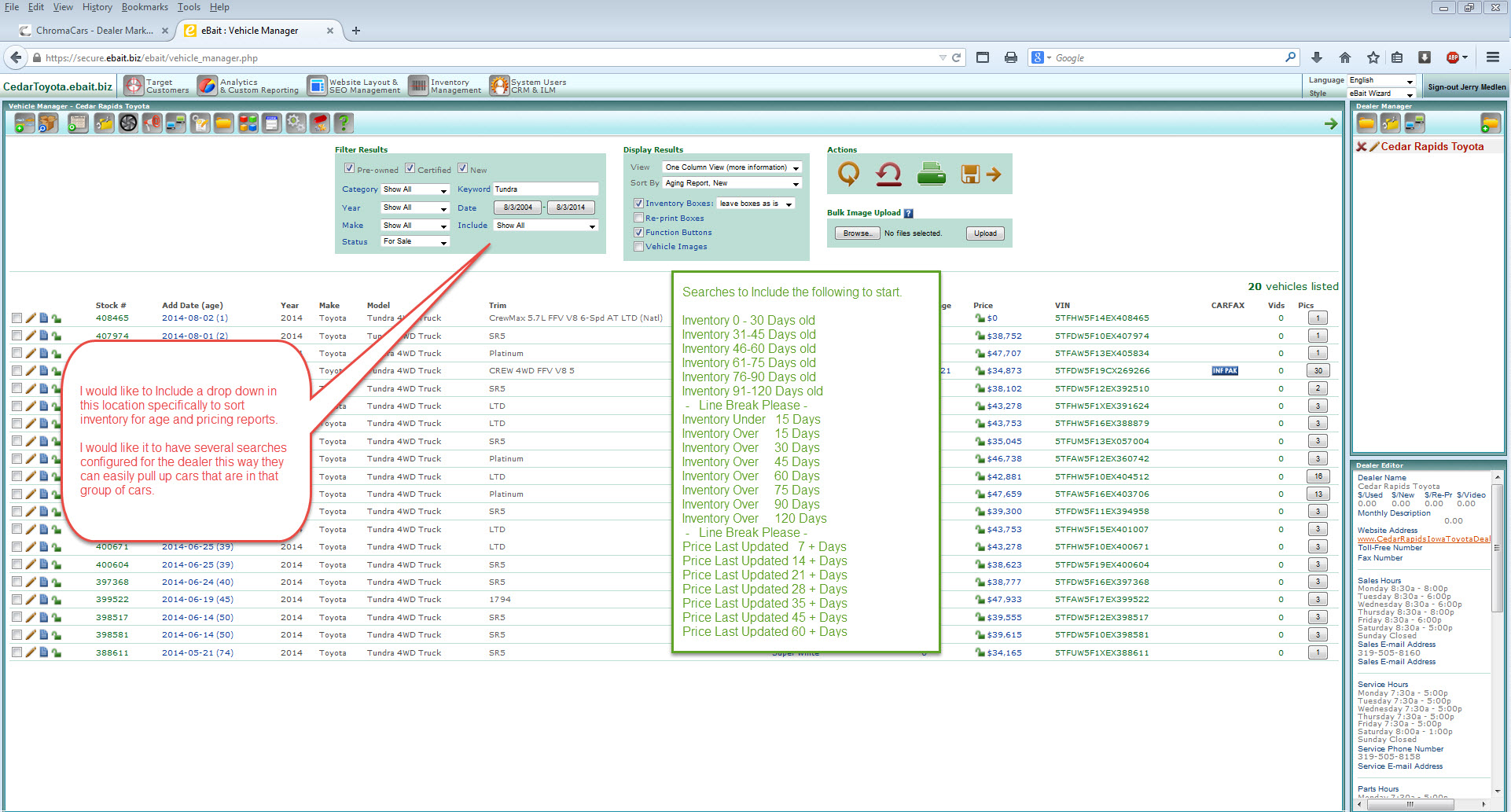Image resolution: width=1511 pixels, height=812 pixels.
Task: Click the end date button 8/3/2014
Action: pos(571,208)
